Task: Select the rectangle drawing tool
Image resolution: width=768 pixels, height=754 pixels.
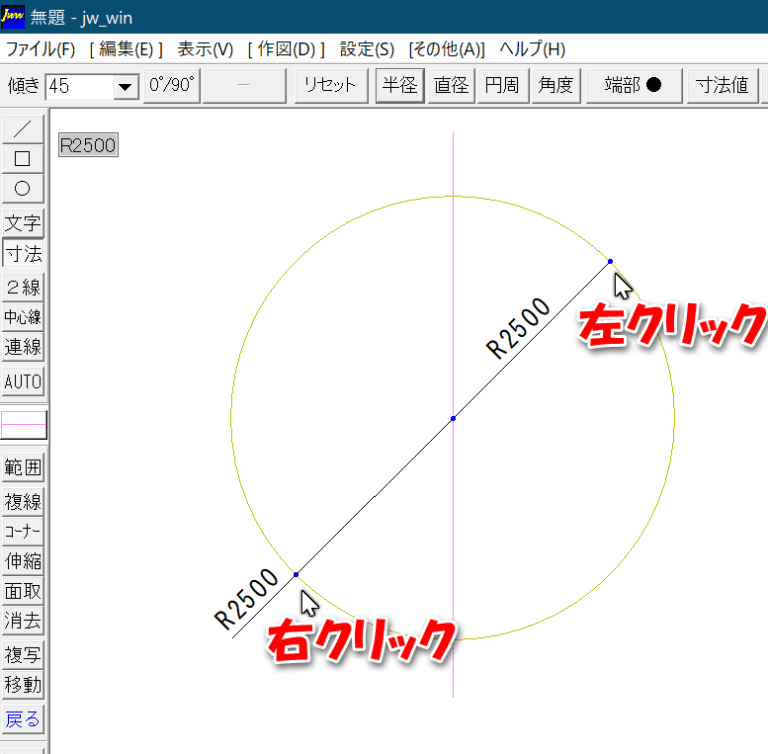Action: [23, 159]
